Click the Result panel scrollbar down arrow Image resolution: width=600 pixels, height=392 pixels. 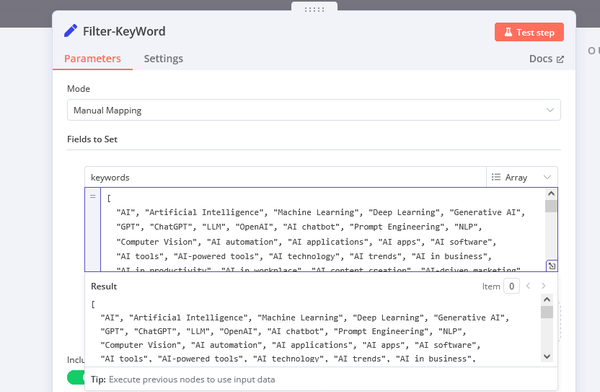pyautogui.click(x=547, y=356)
